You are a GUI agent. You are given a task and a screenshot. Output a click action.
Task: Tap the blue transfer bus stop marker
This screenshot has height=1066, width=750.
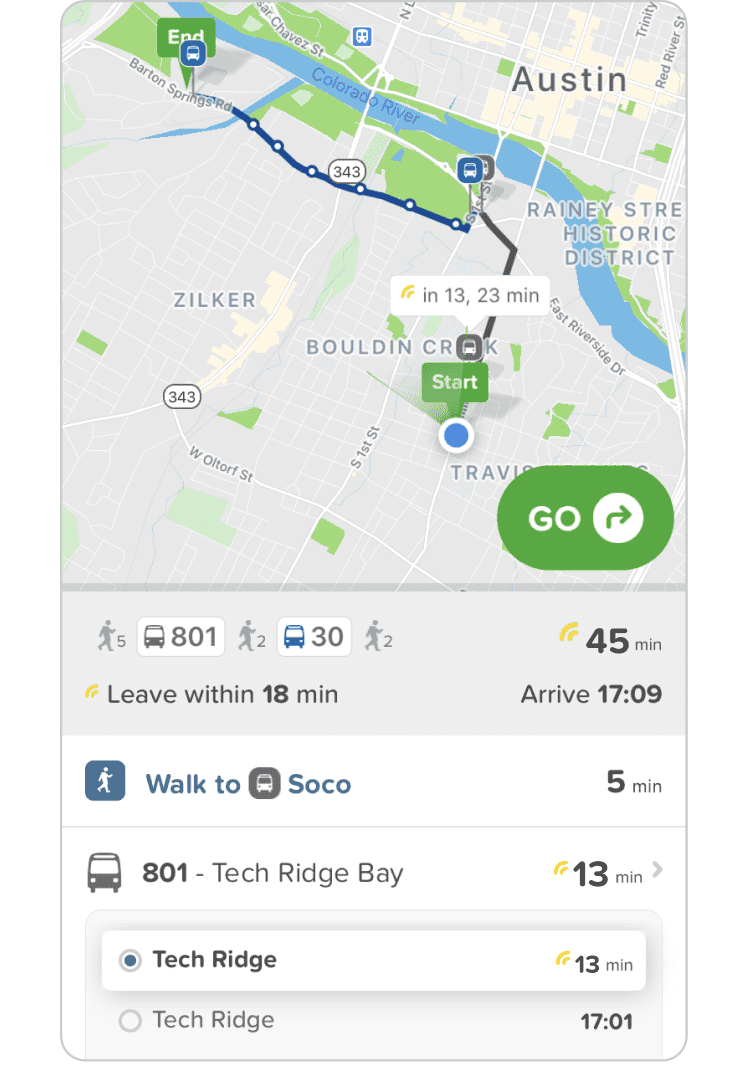click(x=470, y=170)
